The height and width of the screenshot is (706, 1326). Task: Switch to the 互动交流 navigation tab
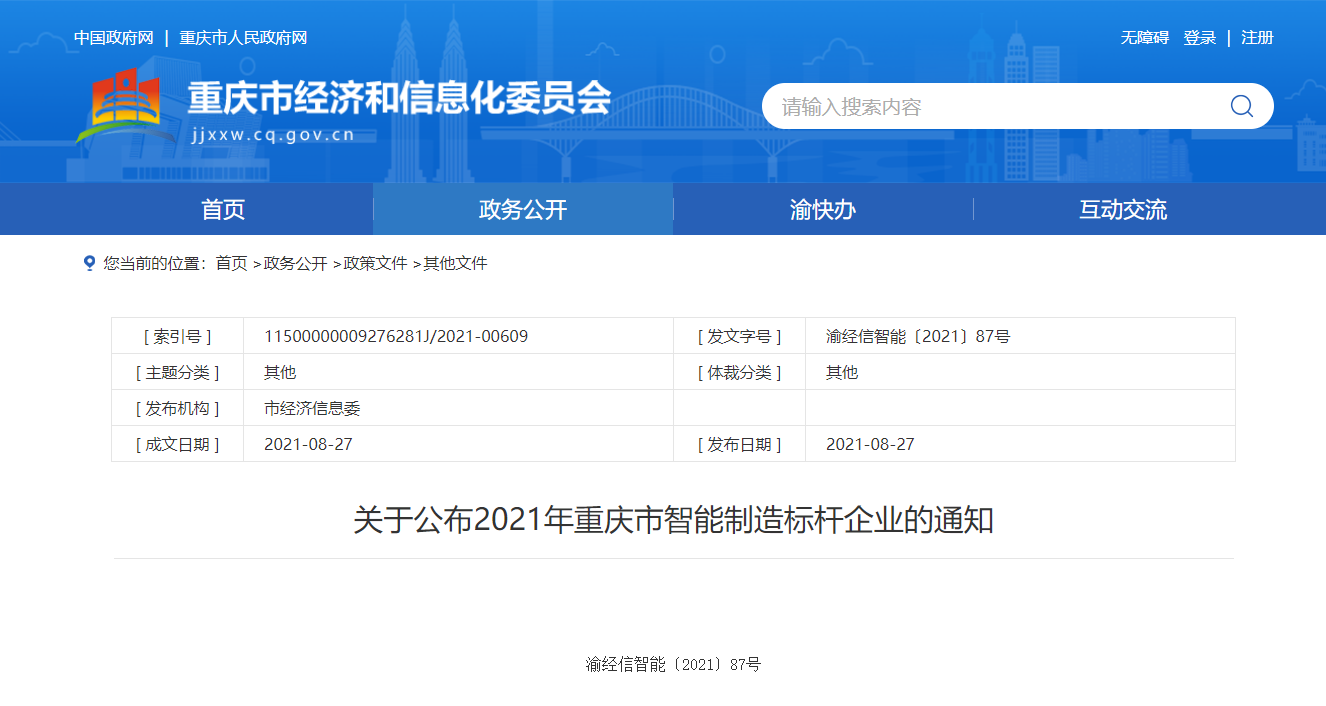[x=1123, y=209]
